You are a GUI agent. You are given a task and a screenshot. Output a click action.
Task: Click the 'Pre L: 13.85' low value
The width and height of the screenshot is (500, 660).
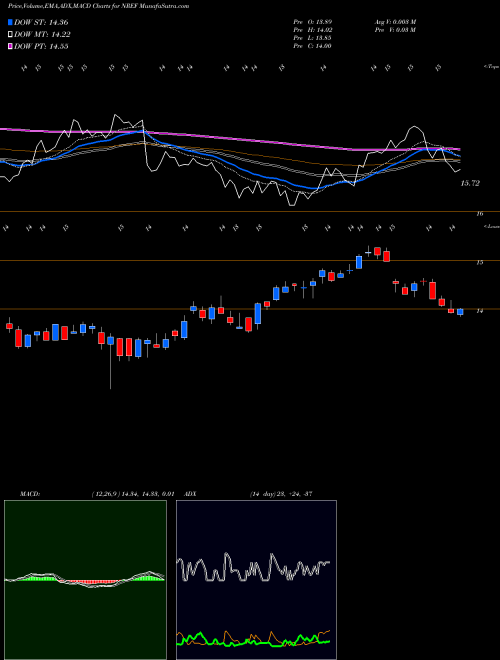pos(313,38)
